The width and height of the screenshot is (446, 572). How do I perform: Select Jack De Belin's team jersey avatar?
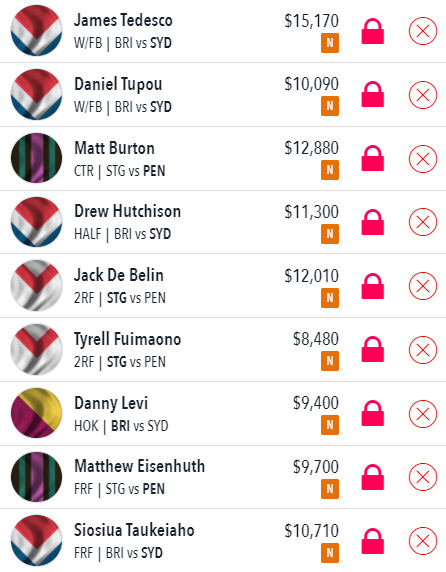[36, 286]
